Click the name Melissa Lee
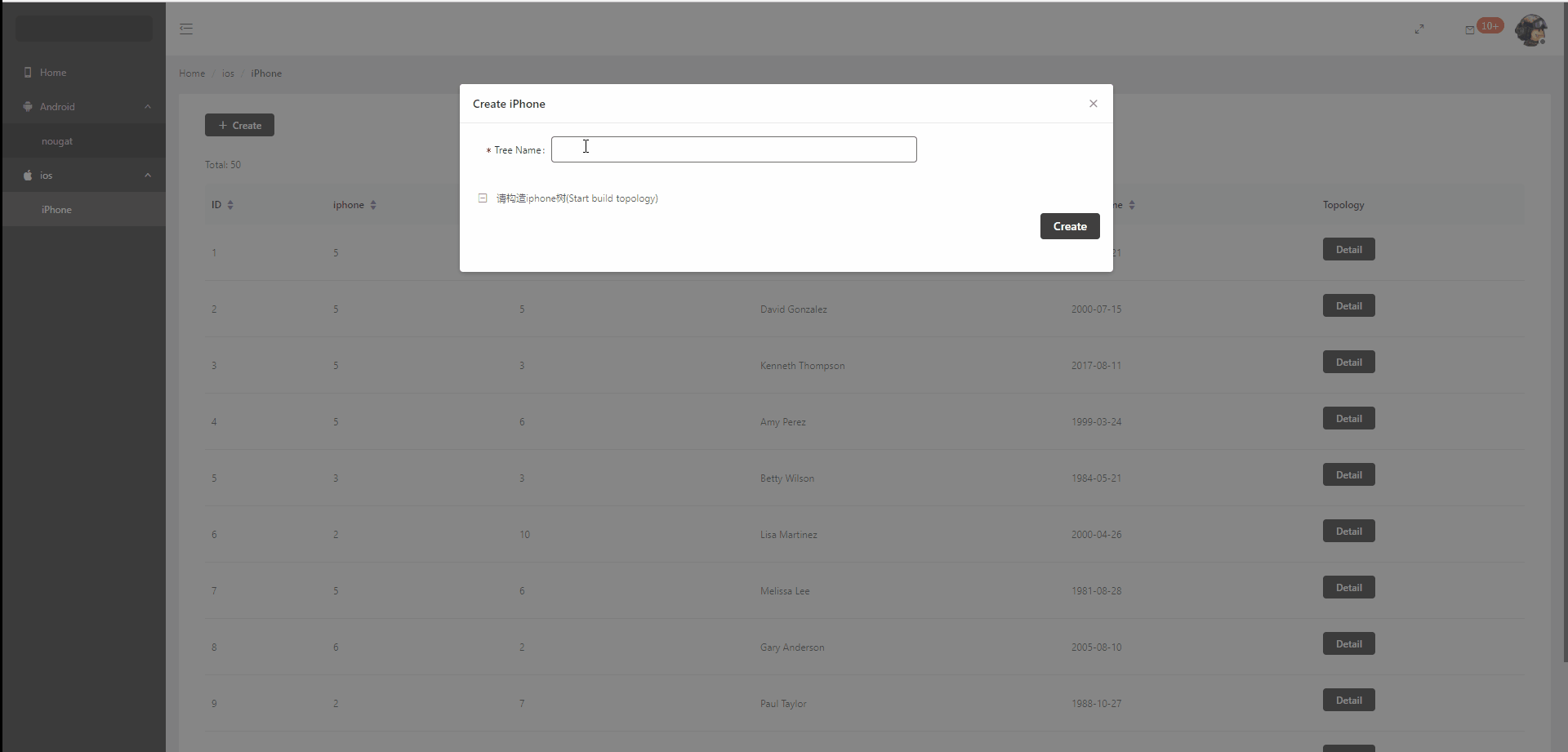 pyautogui.click(x=785, y=591)
